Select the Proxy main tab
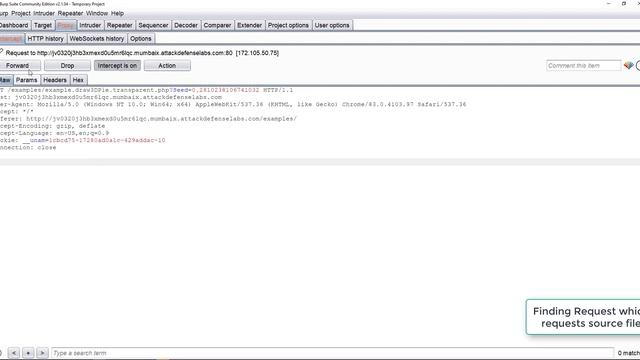Image resolution: width=640 pixels, height=360 pixels. [65, 25]
